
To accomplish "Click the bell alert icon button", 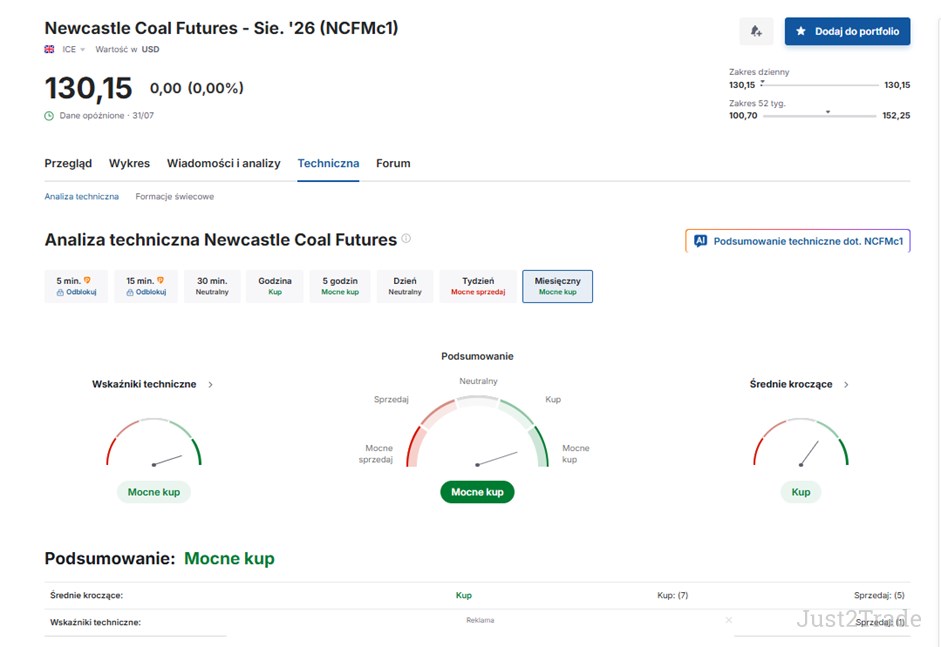I will point(756,31).
